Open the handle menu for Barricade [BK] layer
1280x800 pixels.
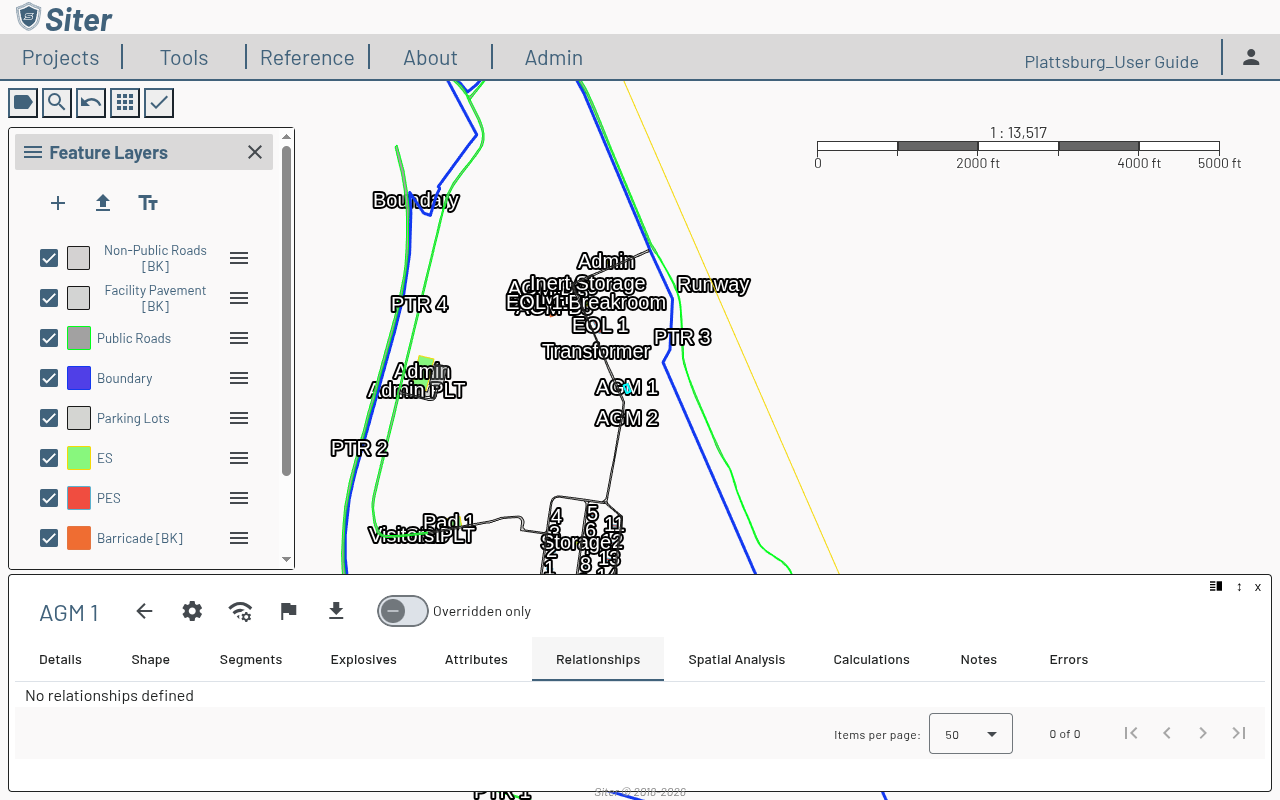tap(239, 538)
